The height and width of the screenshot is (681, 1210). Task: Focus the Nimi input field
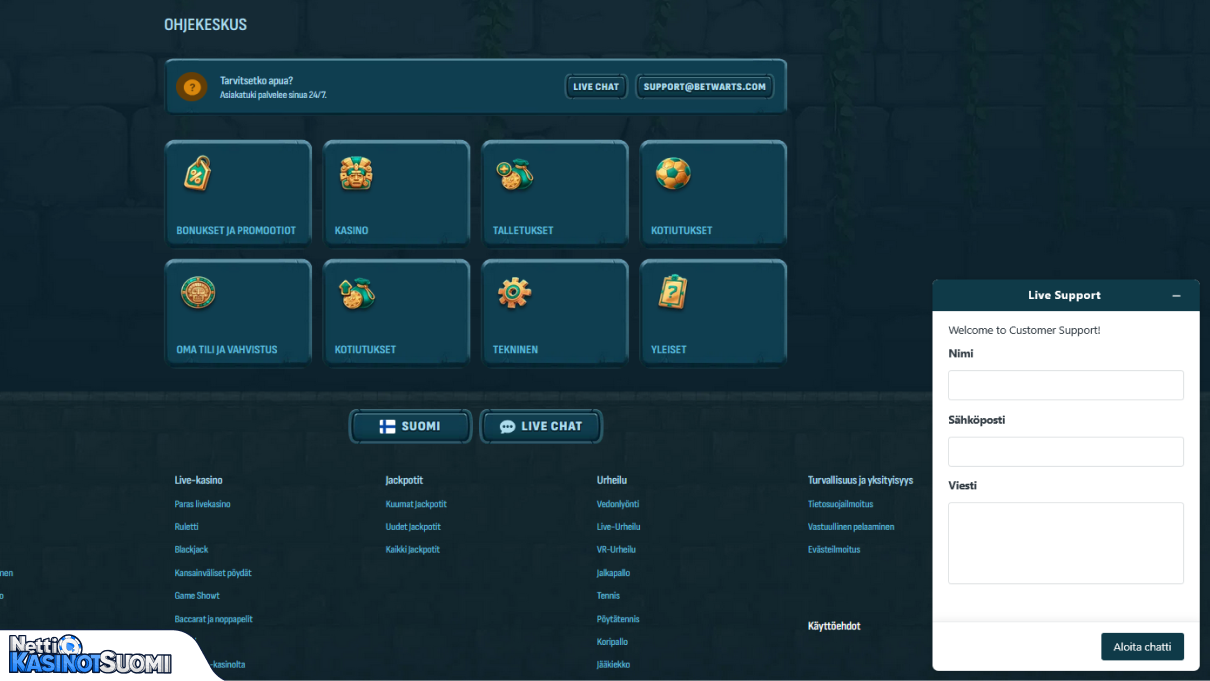pyautogui.click(x=1065, y=385)
